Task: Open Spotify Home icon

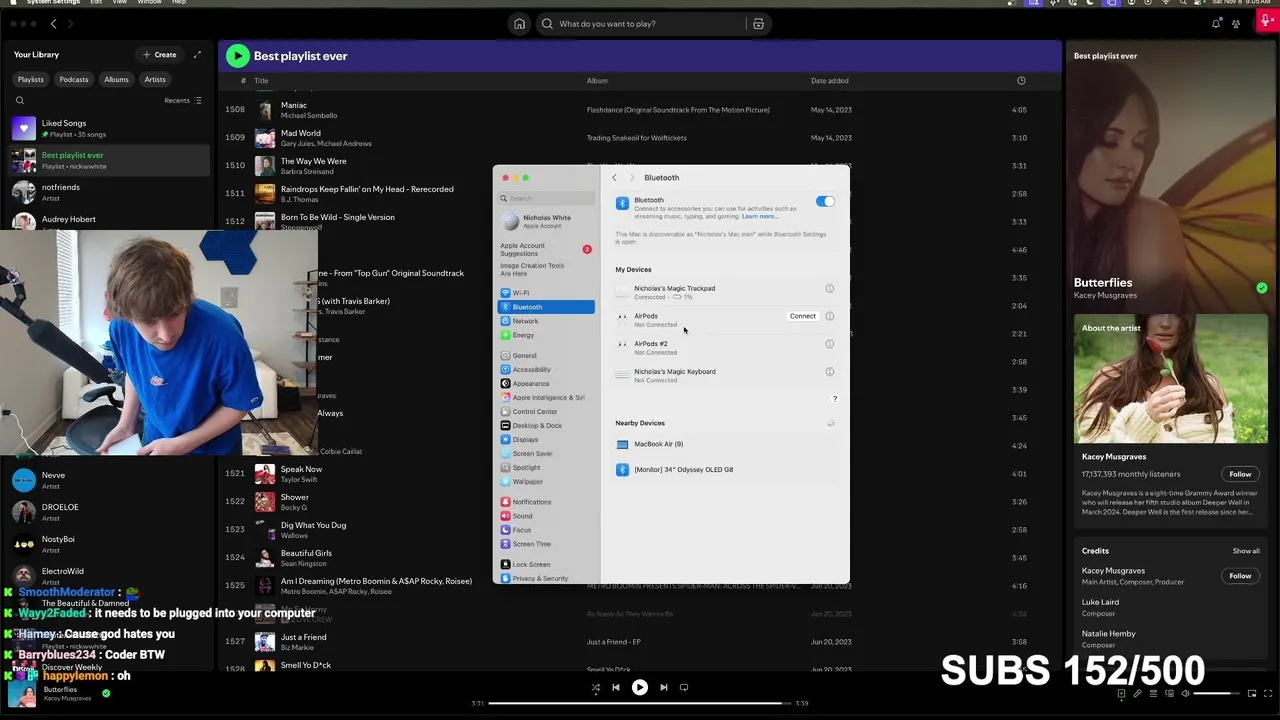Action: tap(519, 24)
